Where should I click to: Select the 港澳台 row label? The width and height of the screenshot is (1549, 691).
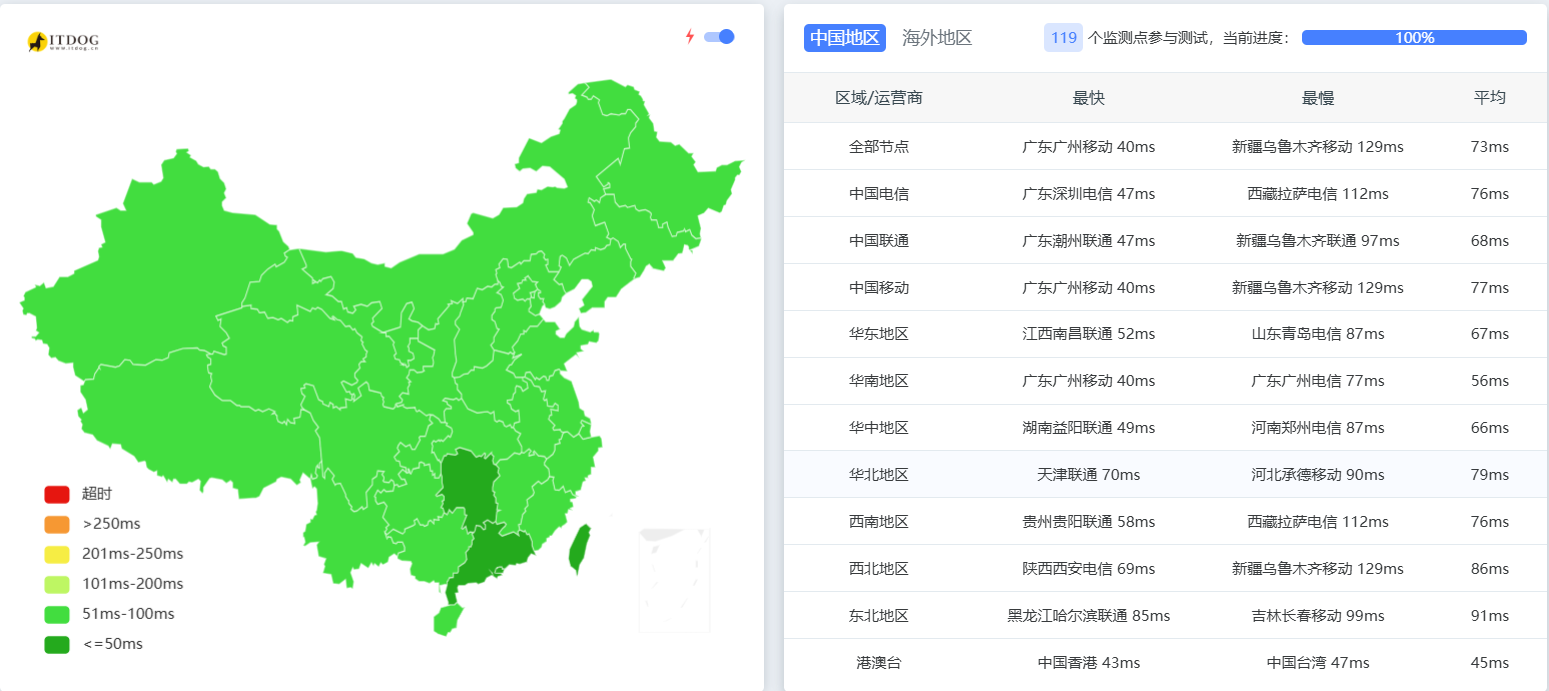(x=879, y=663)
